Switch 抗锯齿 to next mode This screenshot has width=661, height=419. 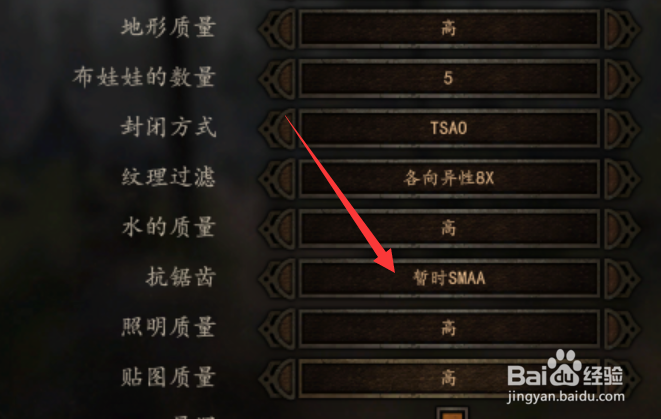[x=622, y=278]
